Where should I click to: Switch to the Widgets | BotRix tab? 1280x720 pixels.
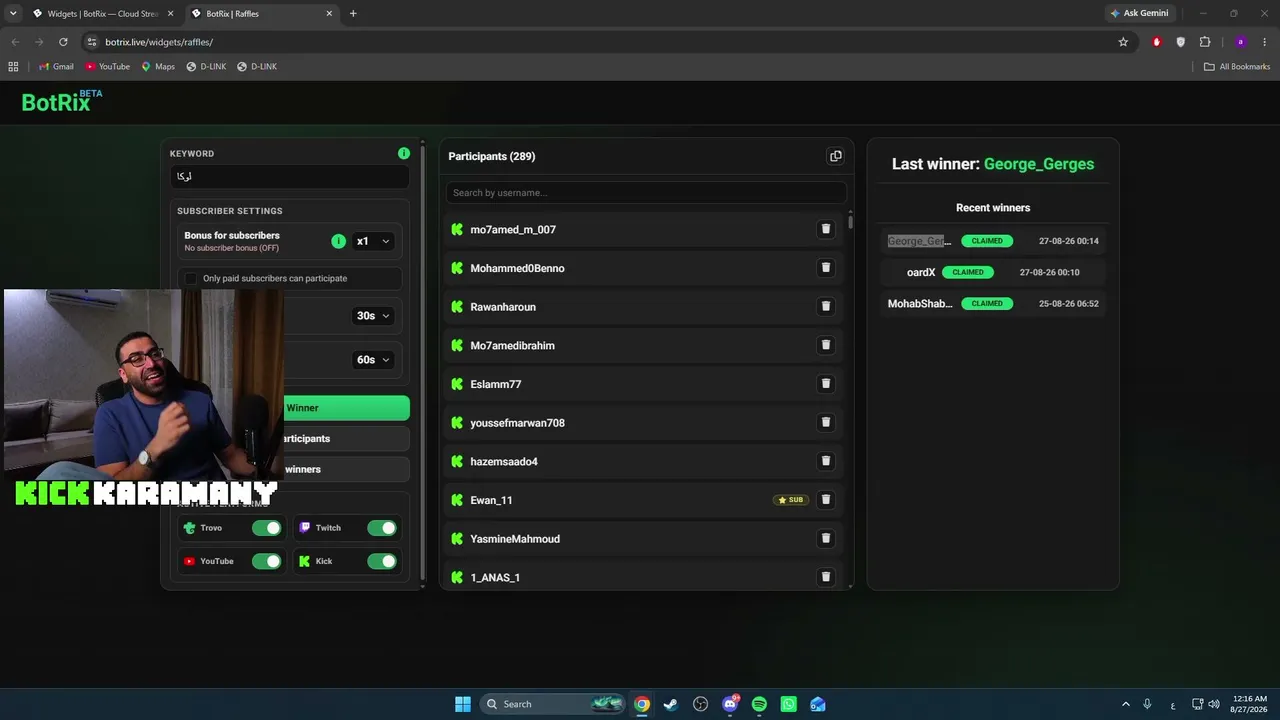tap(103, 14)
